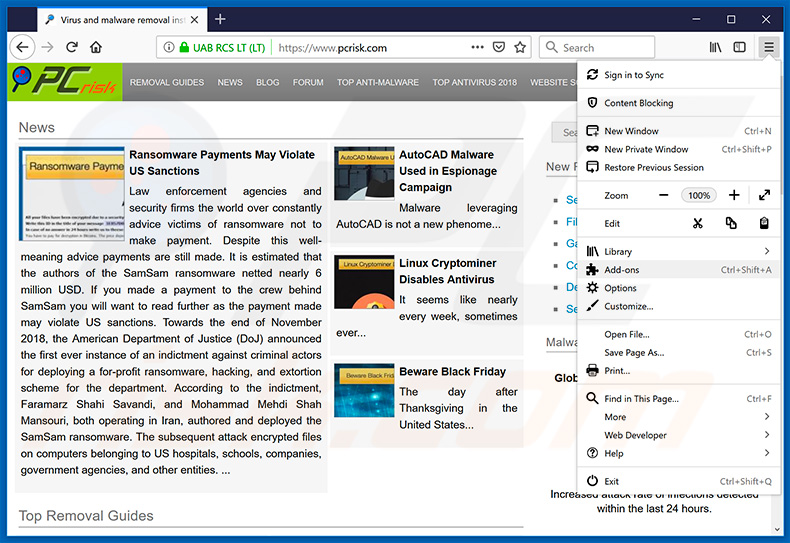Viewport: 790px width, 543px height.
Task: Reset zoom at 100% indicator
Action: point(699,195)
